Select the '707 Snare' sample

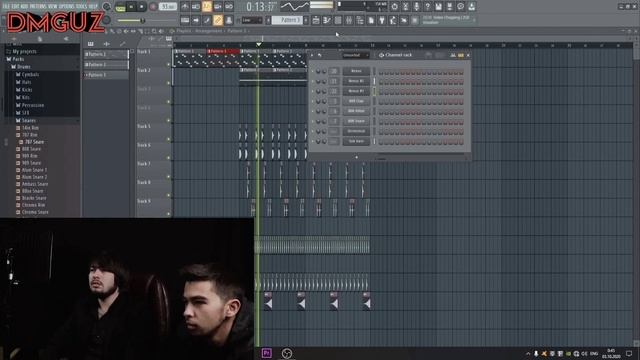point(34,142)
